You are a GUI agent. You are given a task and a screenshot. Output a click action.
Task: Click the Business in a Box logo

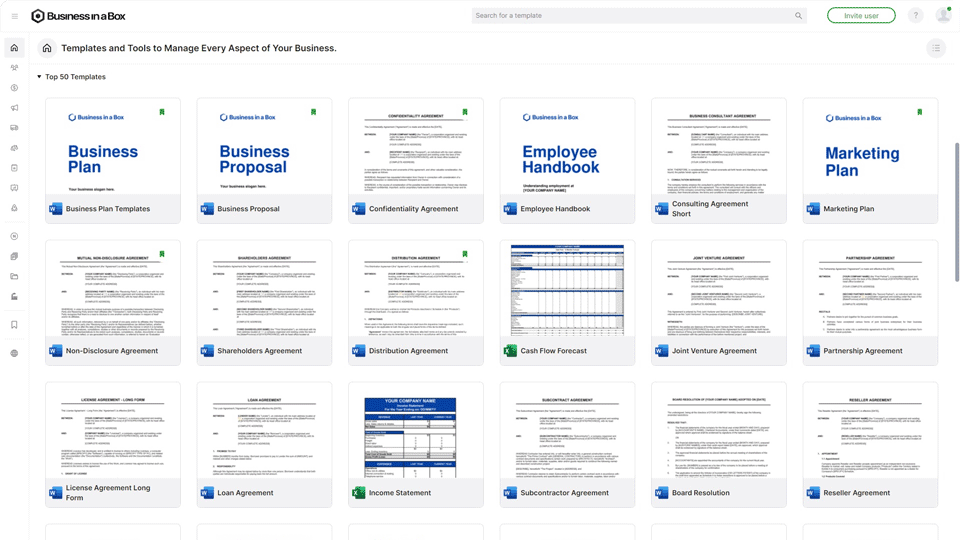78,16
